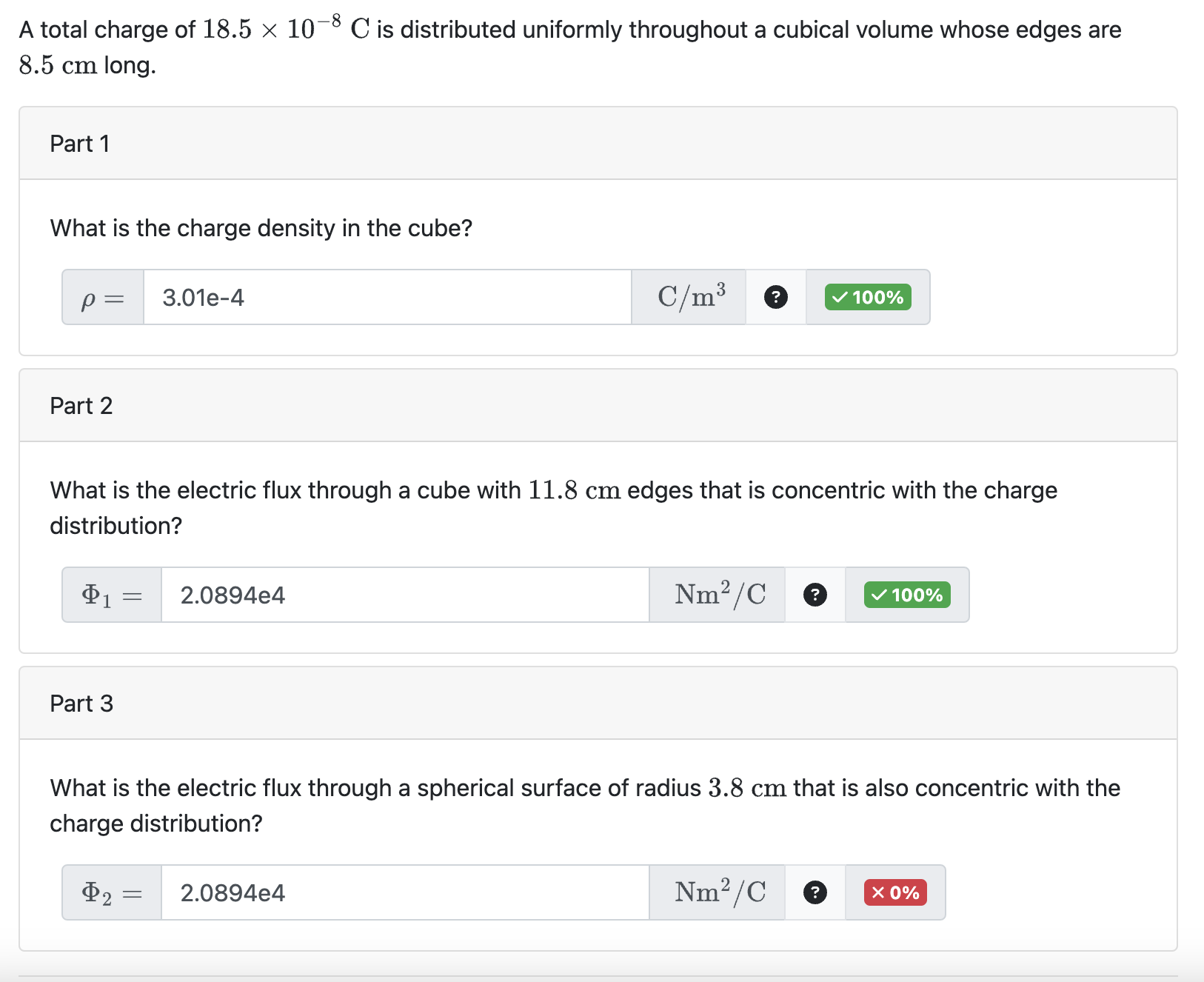Click the help icon next to Φ2 answer
The image size is (1204, 982).
(x=815, y=892)
